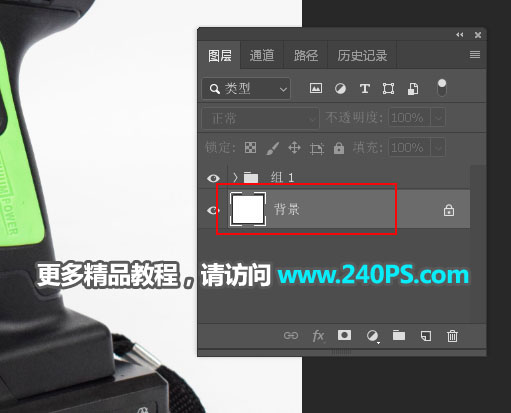Open the 路径 (Paths) tab
The width and height of the screenshot is (511, 413).
306,55
